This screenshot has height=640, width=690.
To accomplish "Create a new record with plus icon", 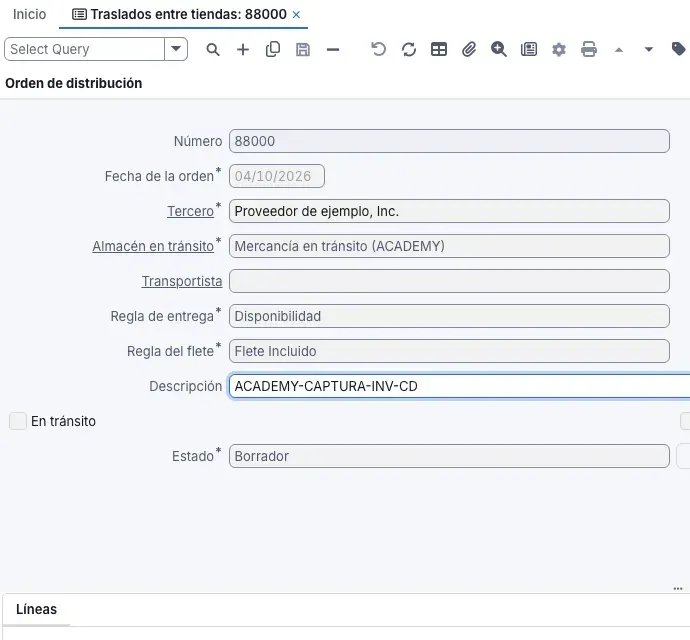I will [243, 49].
